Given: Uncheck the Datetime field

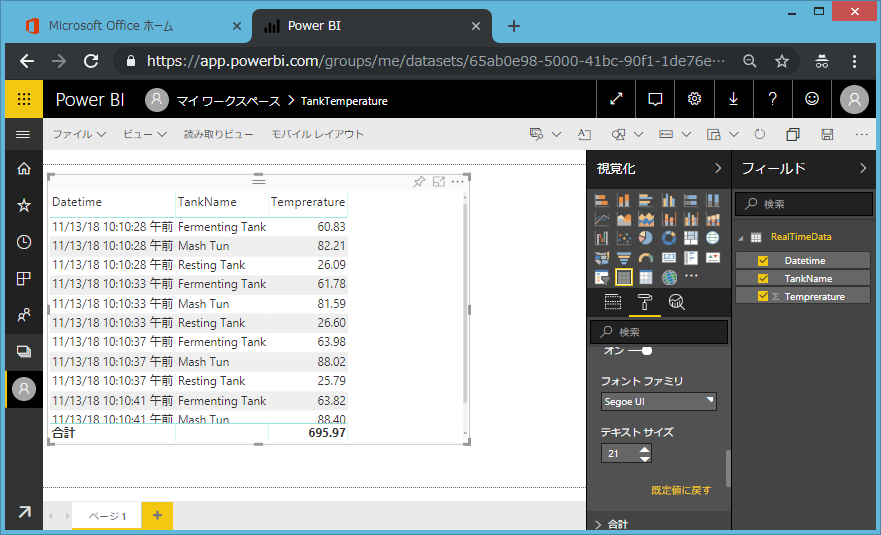Looking at the screenshot, I should [x=763, y=261].
